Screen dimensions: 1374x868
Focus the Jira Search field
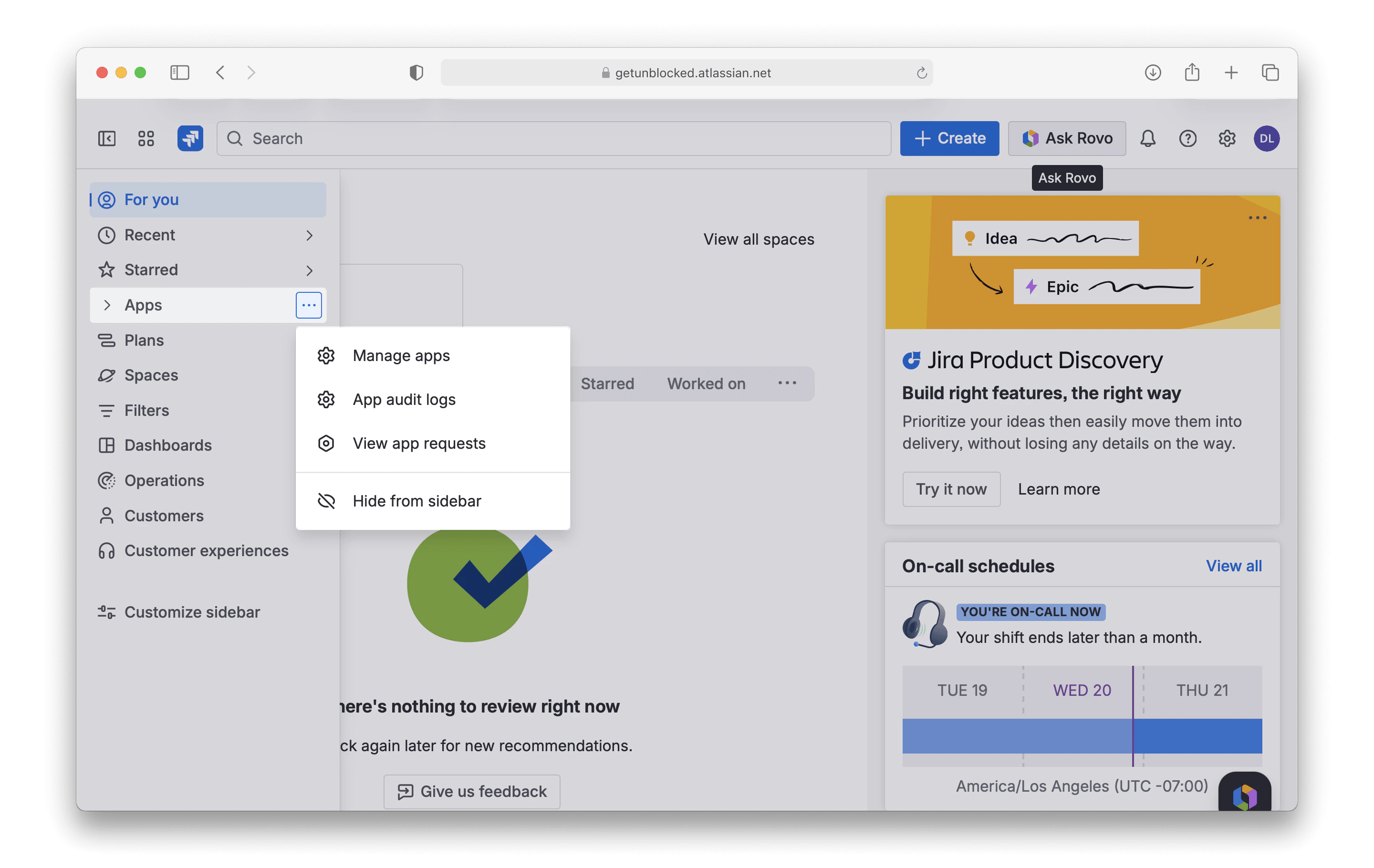pos(553,138)
